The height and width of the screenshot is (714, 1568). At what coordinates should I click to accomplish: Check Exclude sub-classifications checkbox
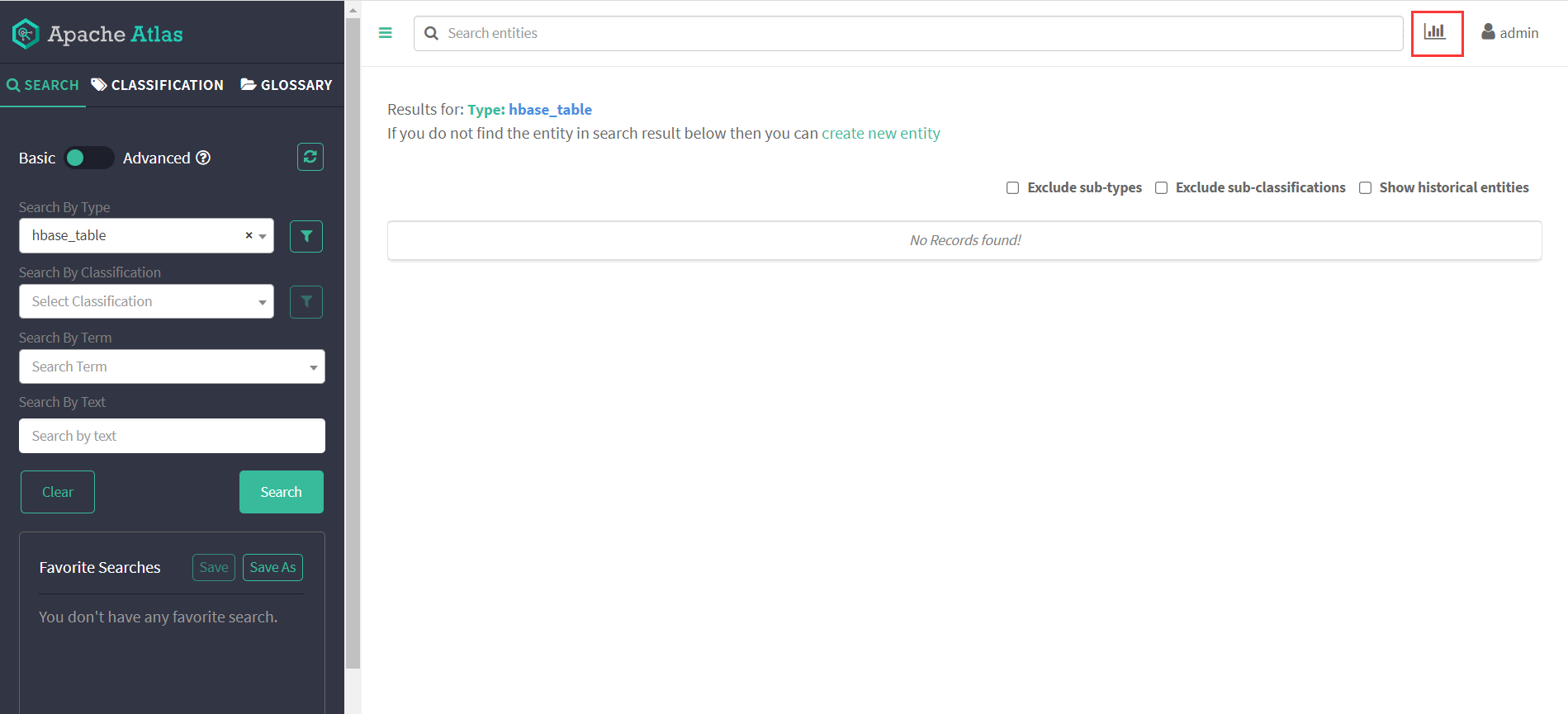pyautogui.click(x=1161, y=187)
